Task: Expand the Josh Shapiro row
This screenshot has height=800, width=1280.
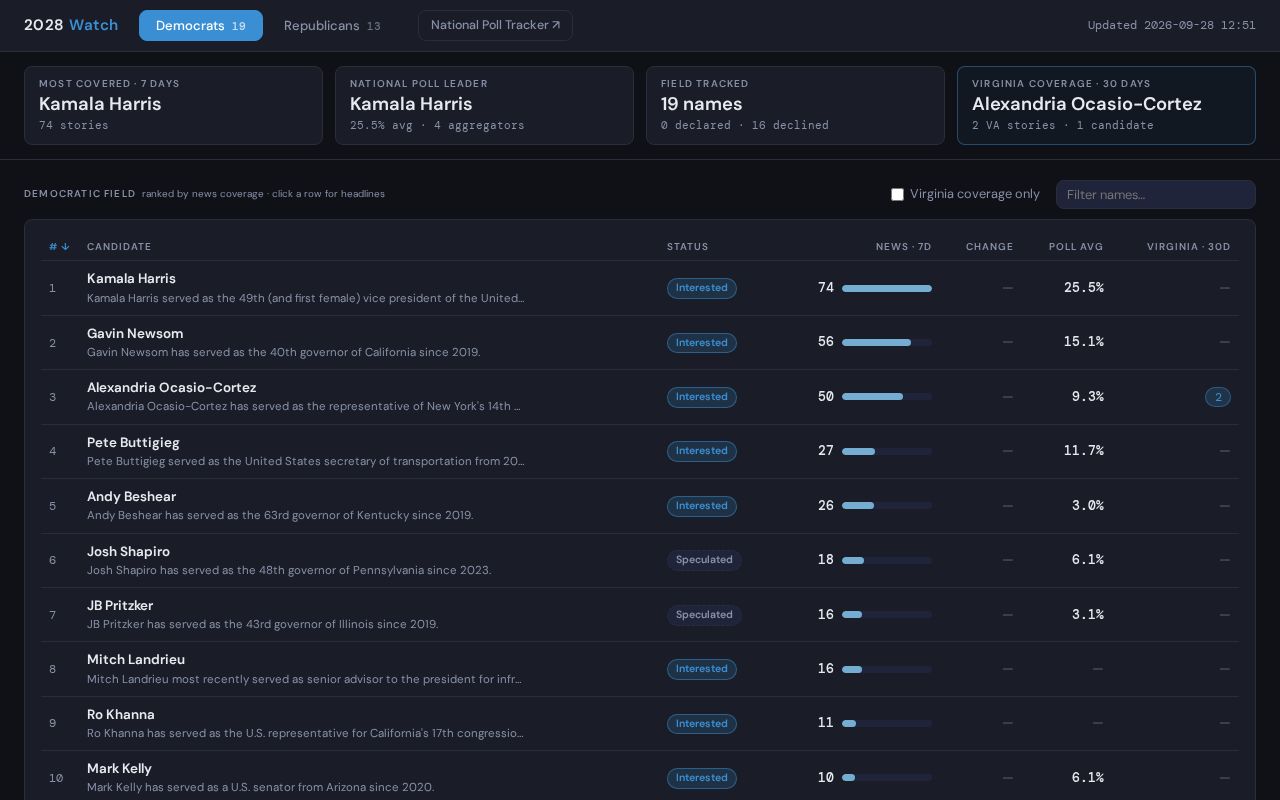Action: (640, 560)
